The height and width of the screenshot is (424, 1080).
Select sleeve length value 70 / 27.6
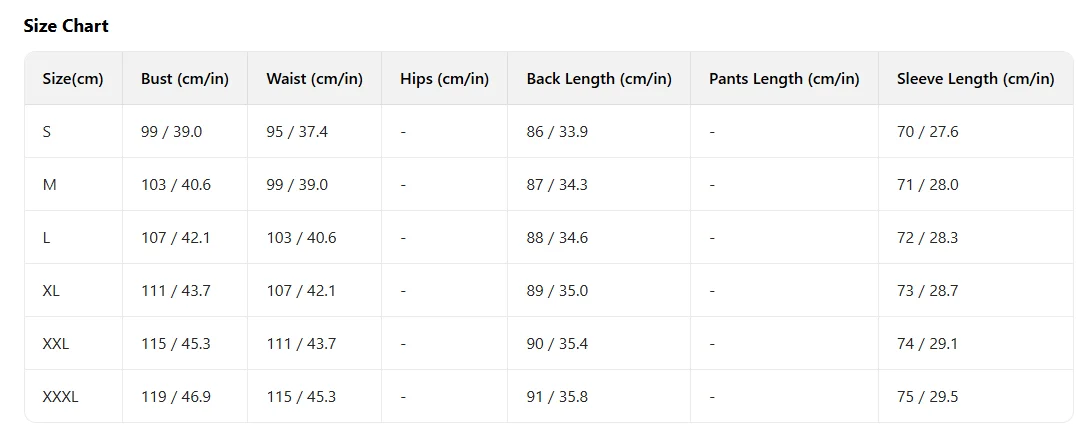[927, 132]
